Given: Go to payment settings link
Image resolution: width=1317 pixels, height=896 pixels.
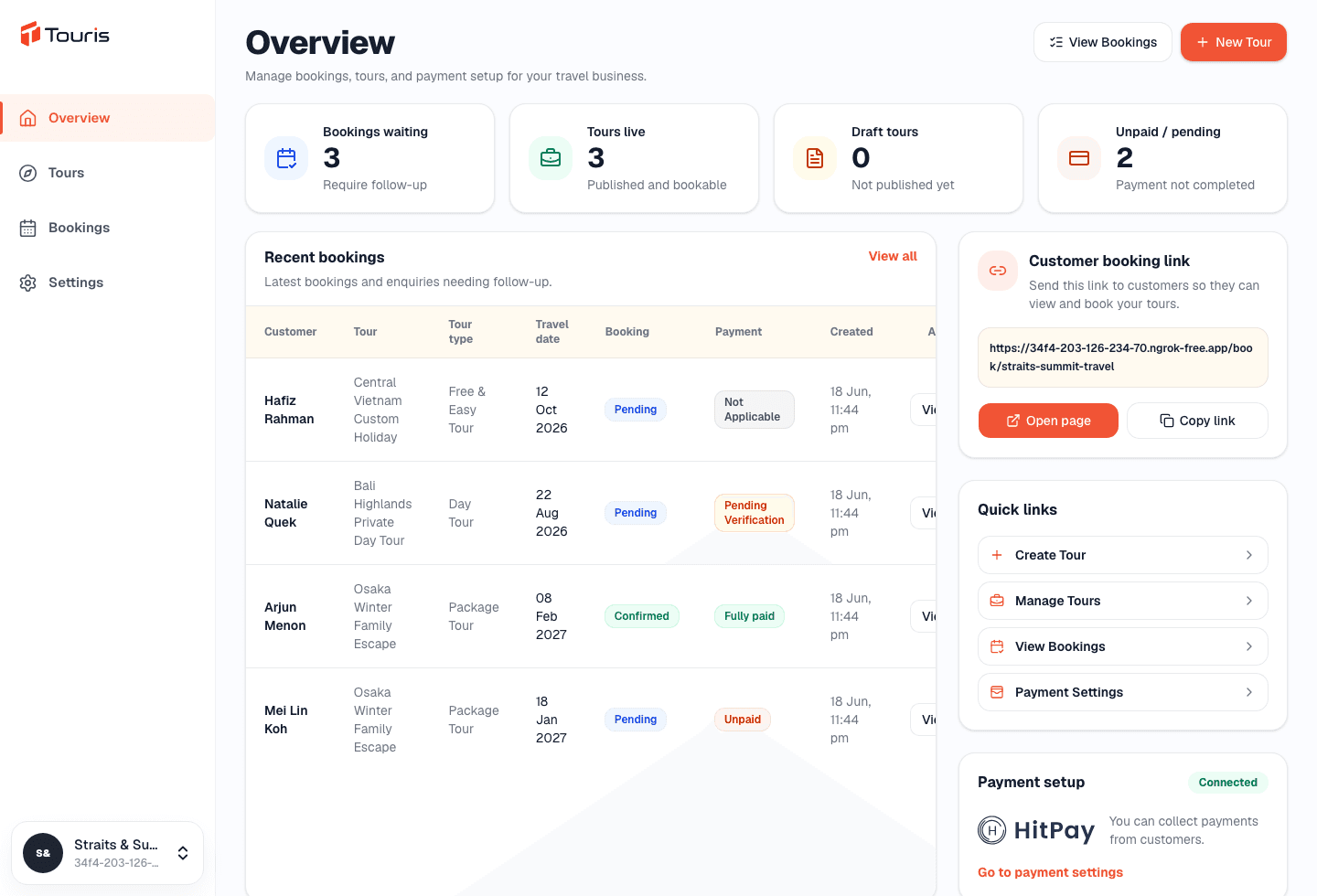Looking at the screenshot, I should click(x=1050, y=872).
